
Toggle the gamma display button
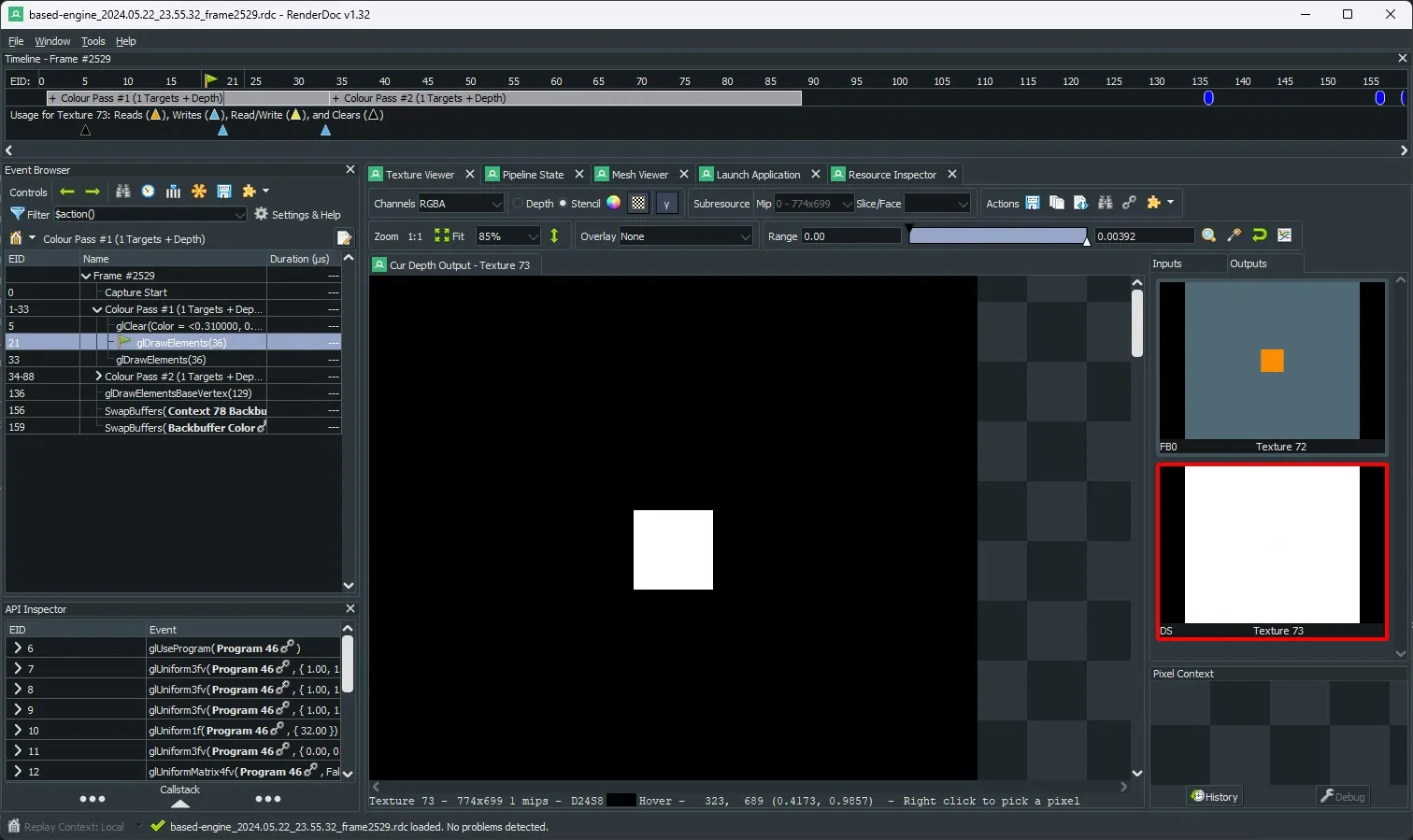[666, 204]
